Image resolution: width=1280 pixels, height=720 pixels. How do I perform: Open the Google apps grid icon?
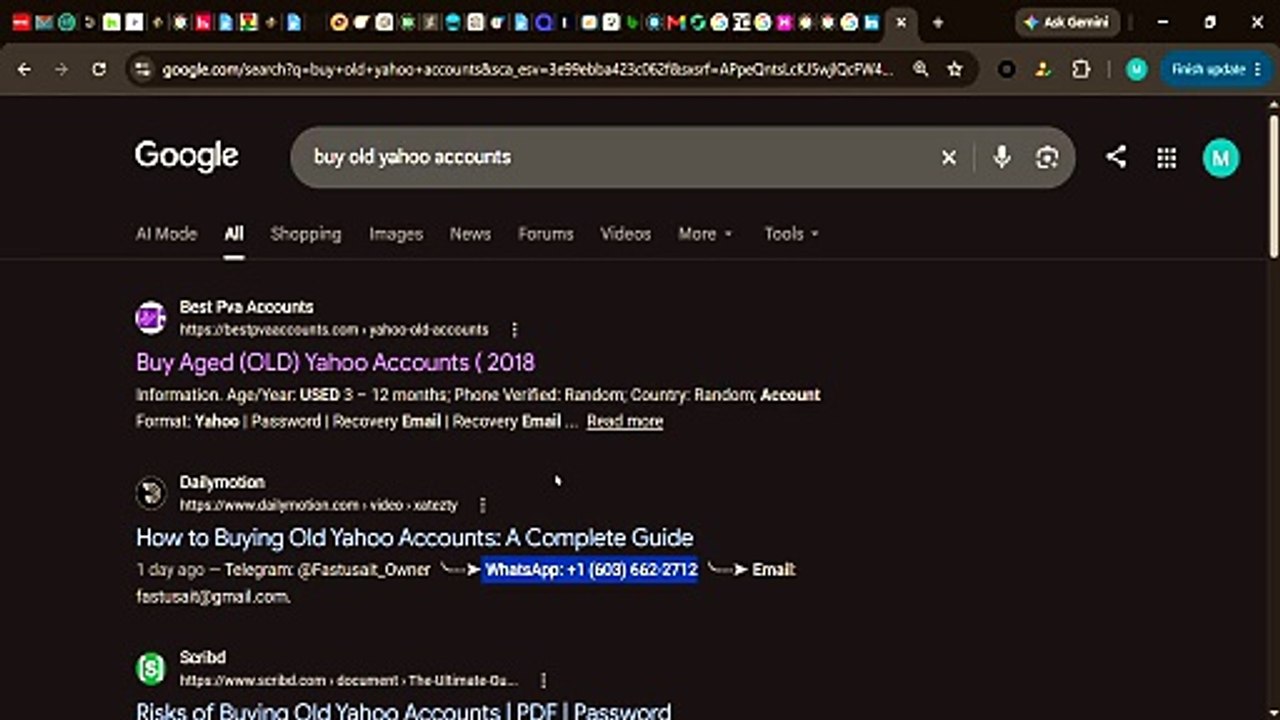tap(1166, 157)
